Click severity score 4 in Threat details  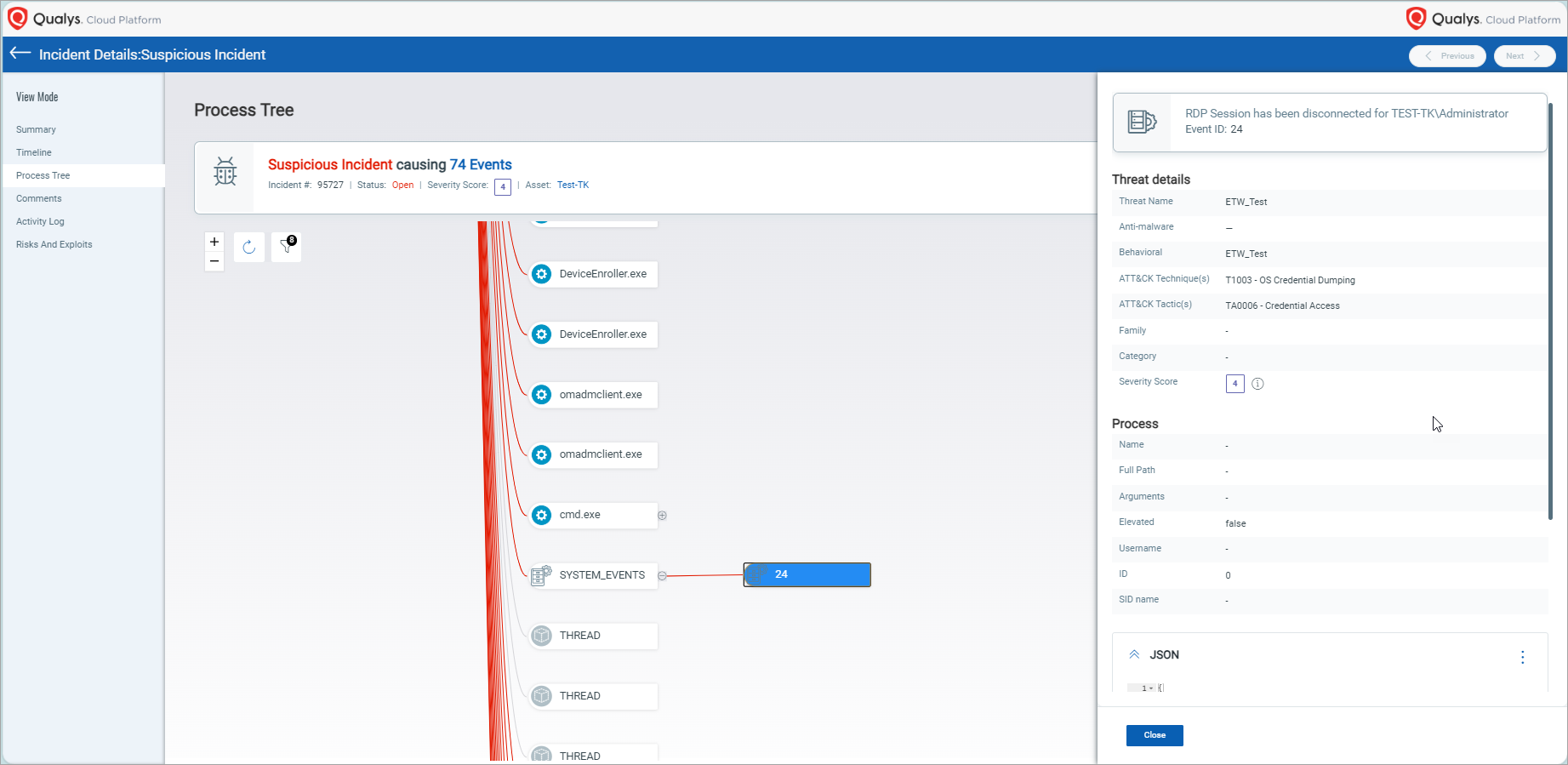click(1235, 384)
